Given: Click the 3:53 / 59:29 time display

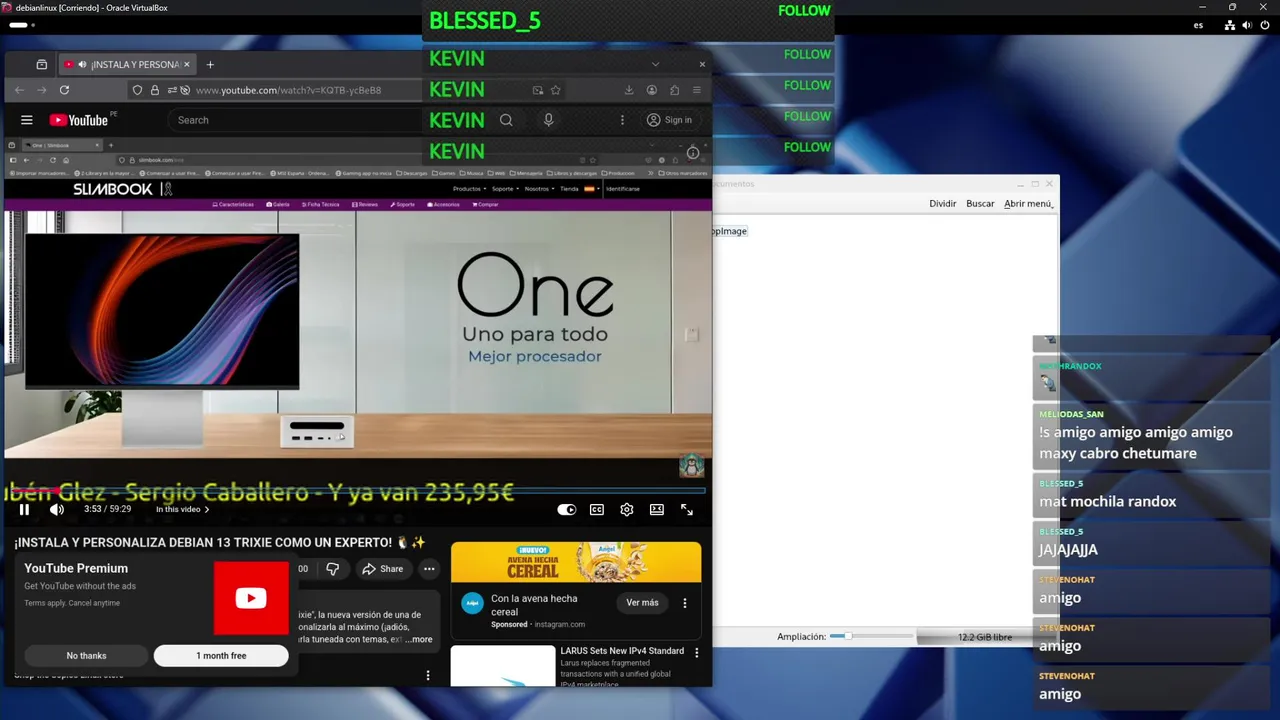Looking at the screenshot, I should 107,509.
